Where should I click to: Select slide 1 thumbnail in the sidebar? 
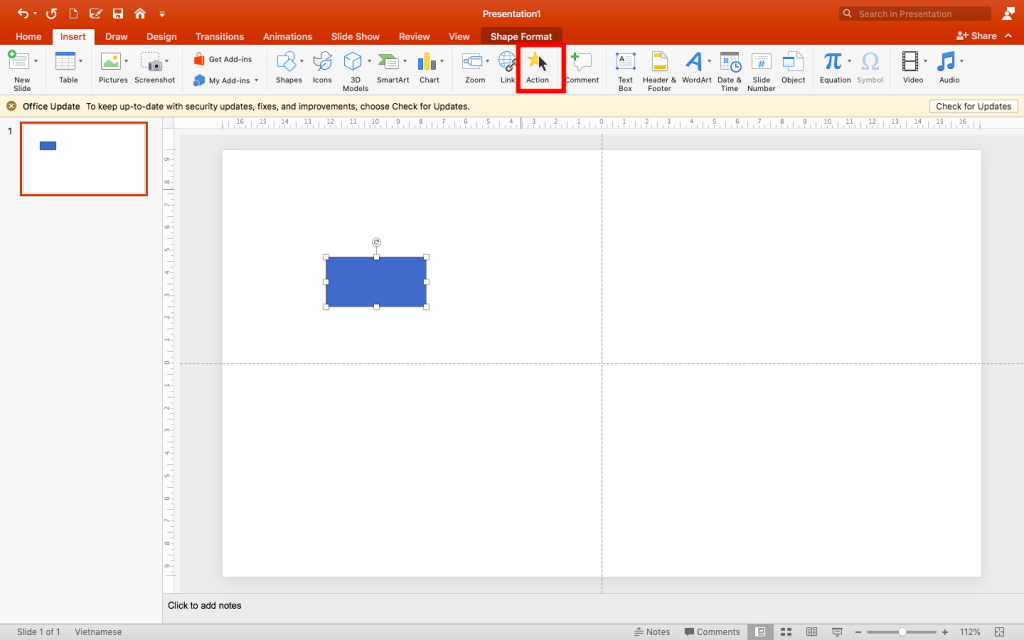[84, 159]
